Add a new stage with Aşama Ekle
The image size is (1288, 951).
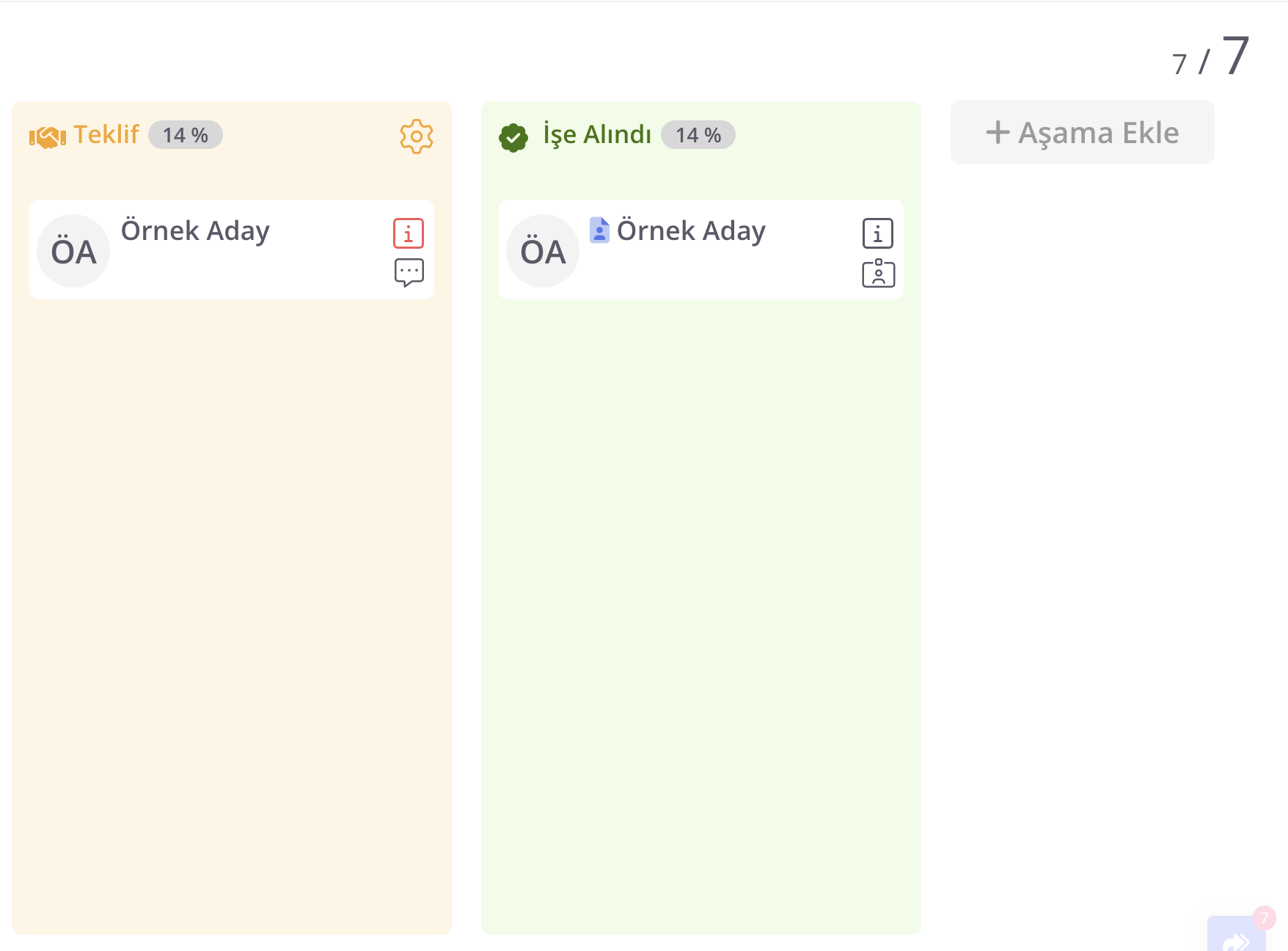click(x=1082, y=133)
